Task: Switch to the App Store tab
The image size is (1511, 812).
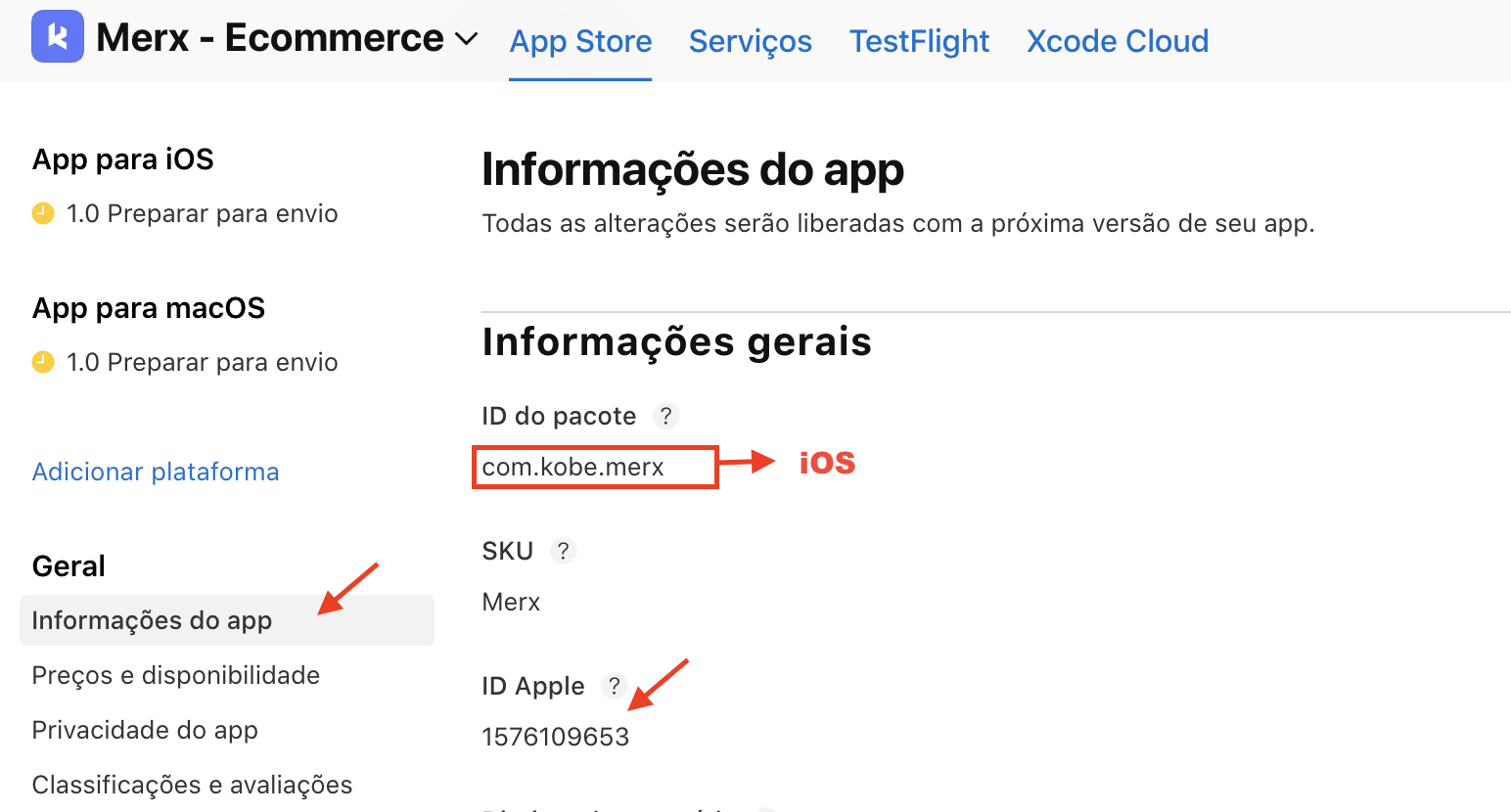Action: click(x=580, y=41)
